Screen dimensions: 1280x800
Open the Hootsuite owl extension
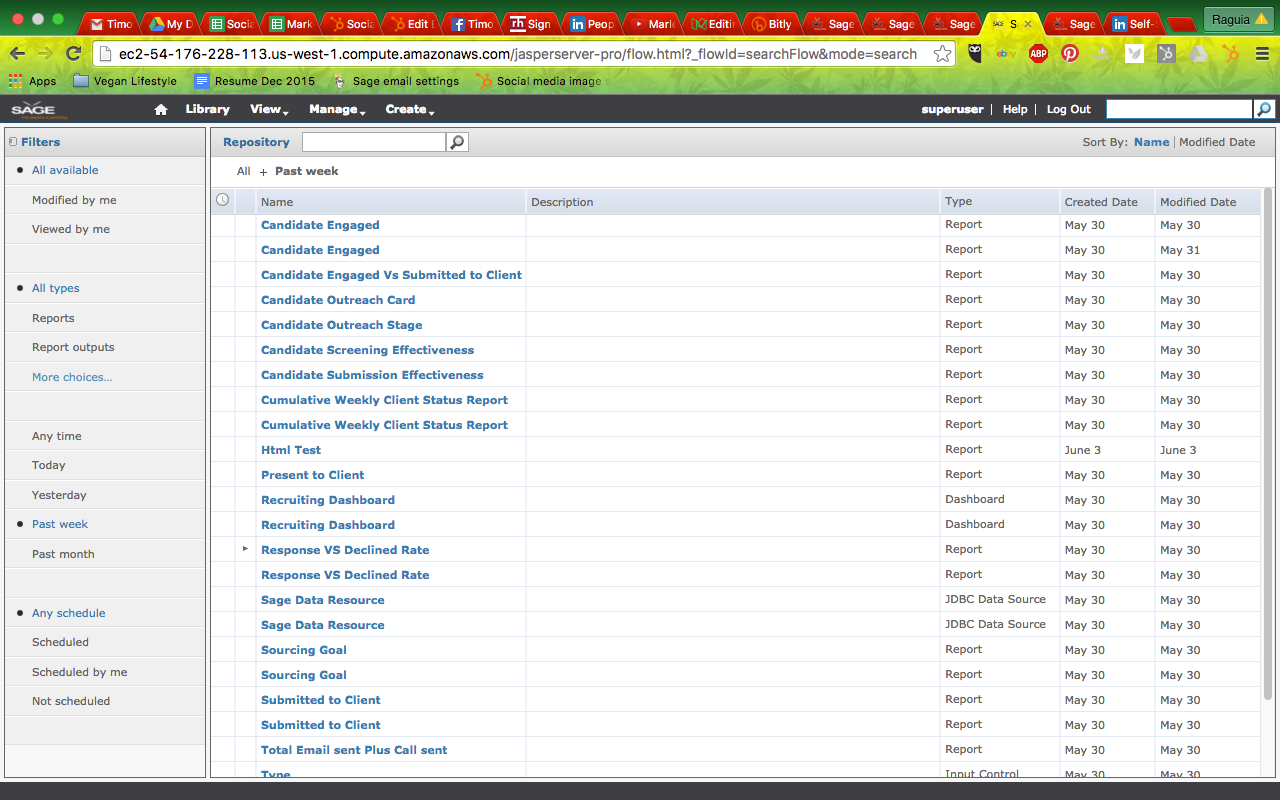point(975,54)
